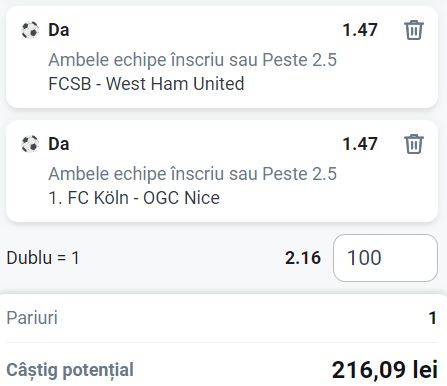
Task: Open the FCSB - West Ham United match
Action: [146, 83]
